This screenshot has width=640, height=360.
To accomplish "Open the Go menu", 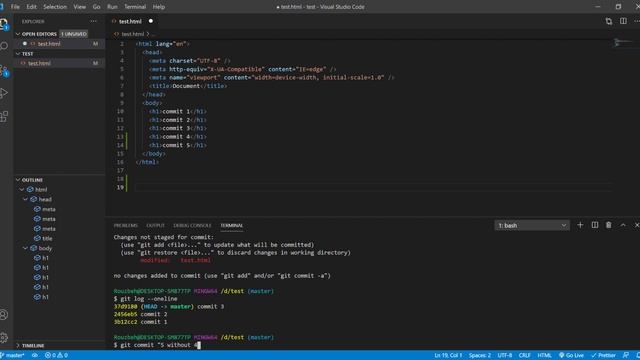I will coord(96,7).
